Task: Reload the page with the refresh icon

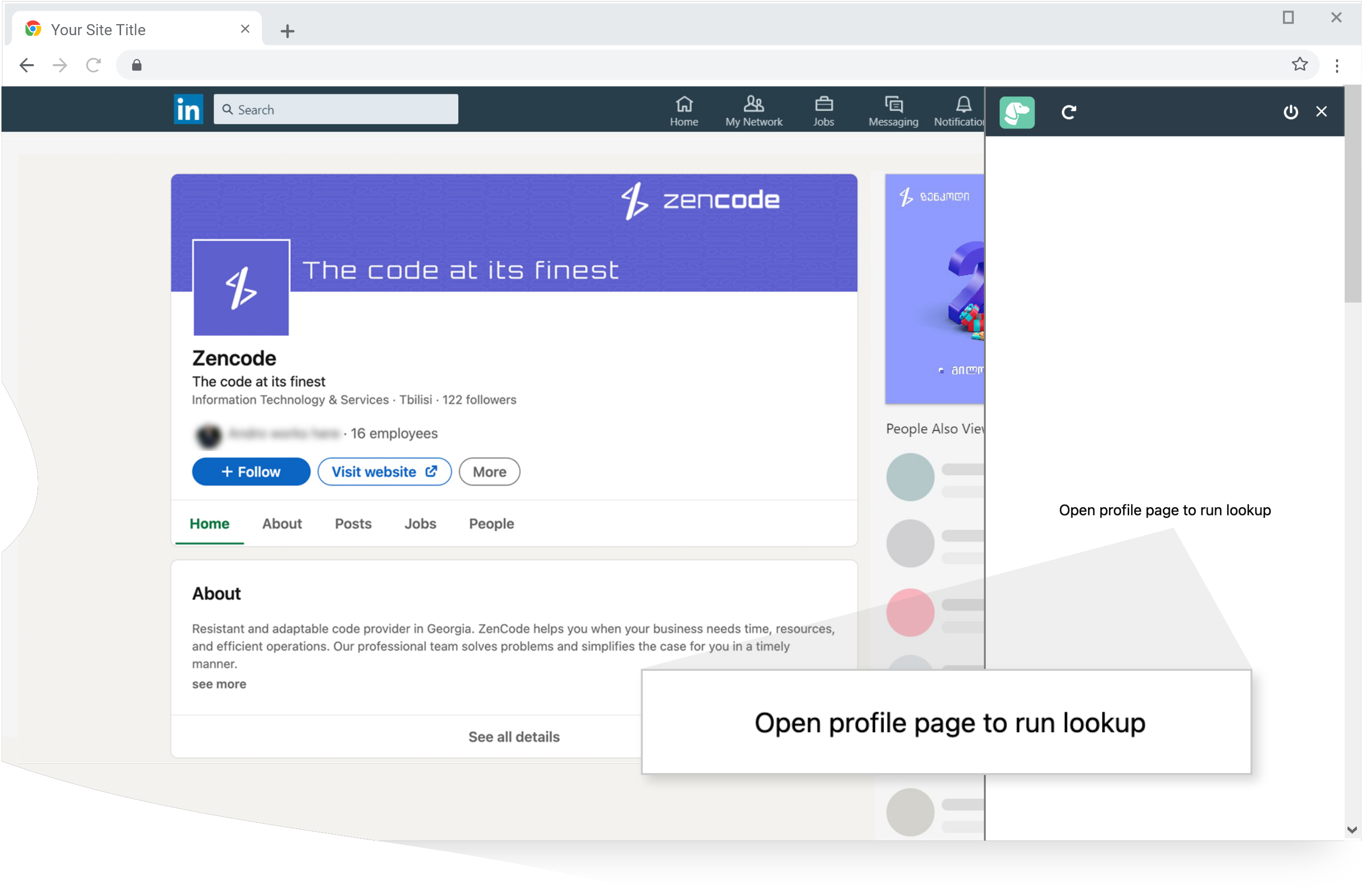Action: click(x=94, y=65)
